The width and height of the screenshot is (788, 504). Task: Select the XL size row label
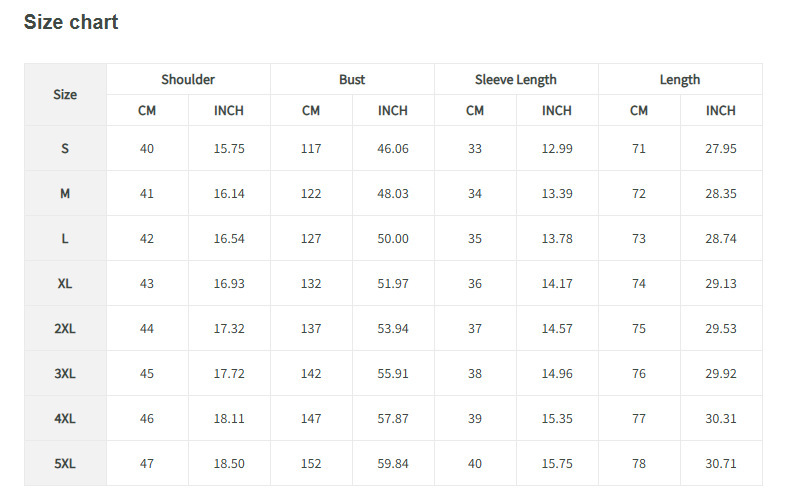(x=65, y=283)
